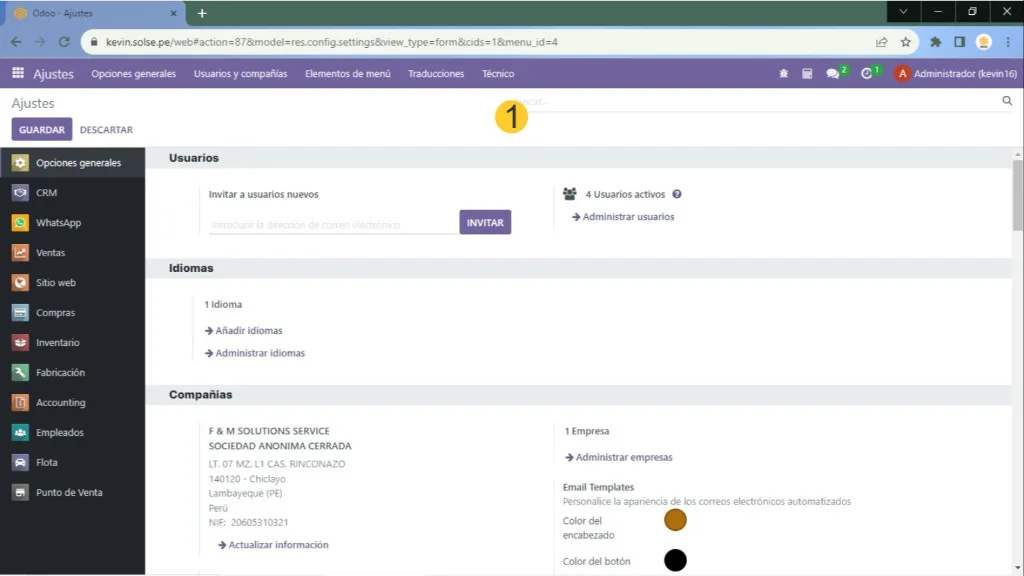Image resolution: width=1024 pixels, height=576 pixels.
Task: Open Punto de Venta settings
Action: click(69, 493)
